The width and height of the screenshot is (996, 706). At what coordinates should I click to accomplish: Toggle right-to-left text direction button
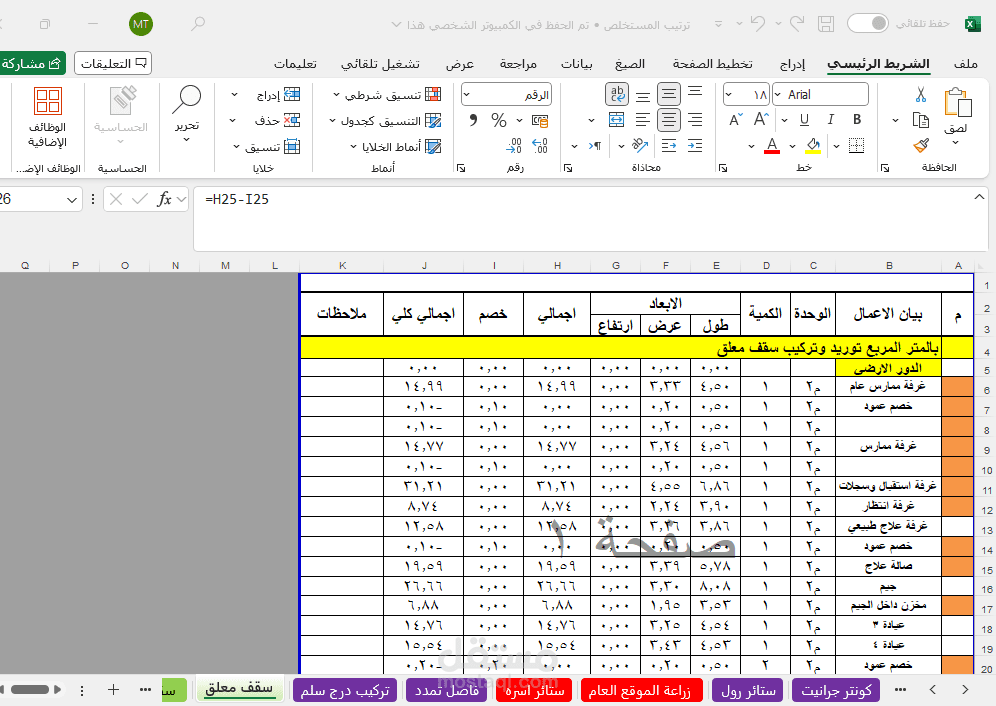tap(595, 146)
